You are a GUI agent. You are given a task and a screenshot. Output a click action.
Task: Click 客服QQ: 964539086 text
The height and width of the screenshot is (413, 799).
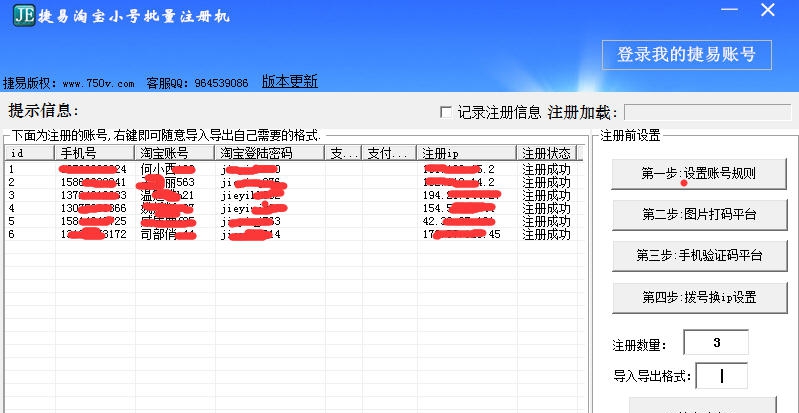point(197,83)
